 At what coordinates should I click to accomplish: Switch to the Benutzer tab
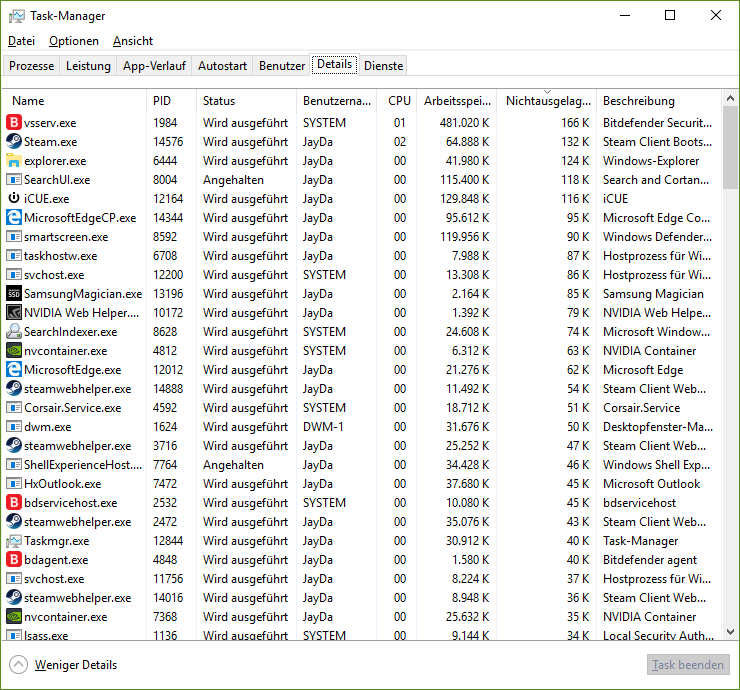click(x=282, y=66)
